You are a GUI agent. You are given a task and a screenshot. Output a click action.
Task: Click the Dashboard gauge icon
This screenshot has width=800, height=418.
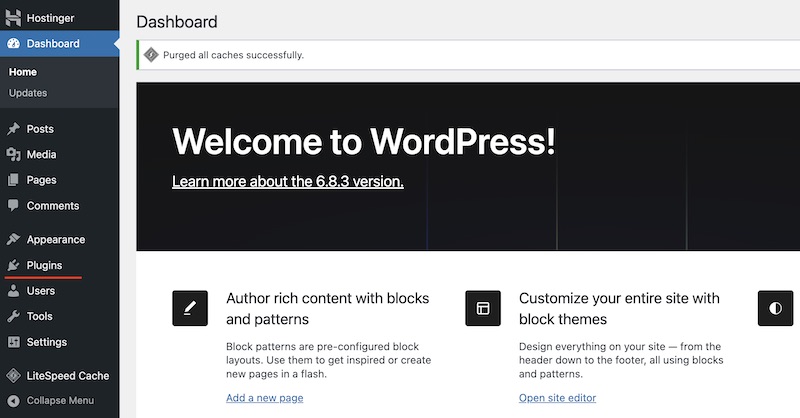point(14,44)
